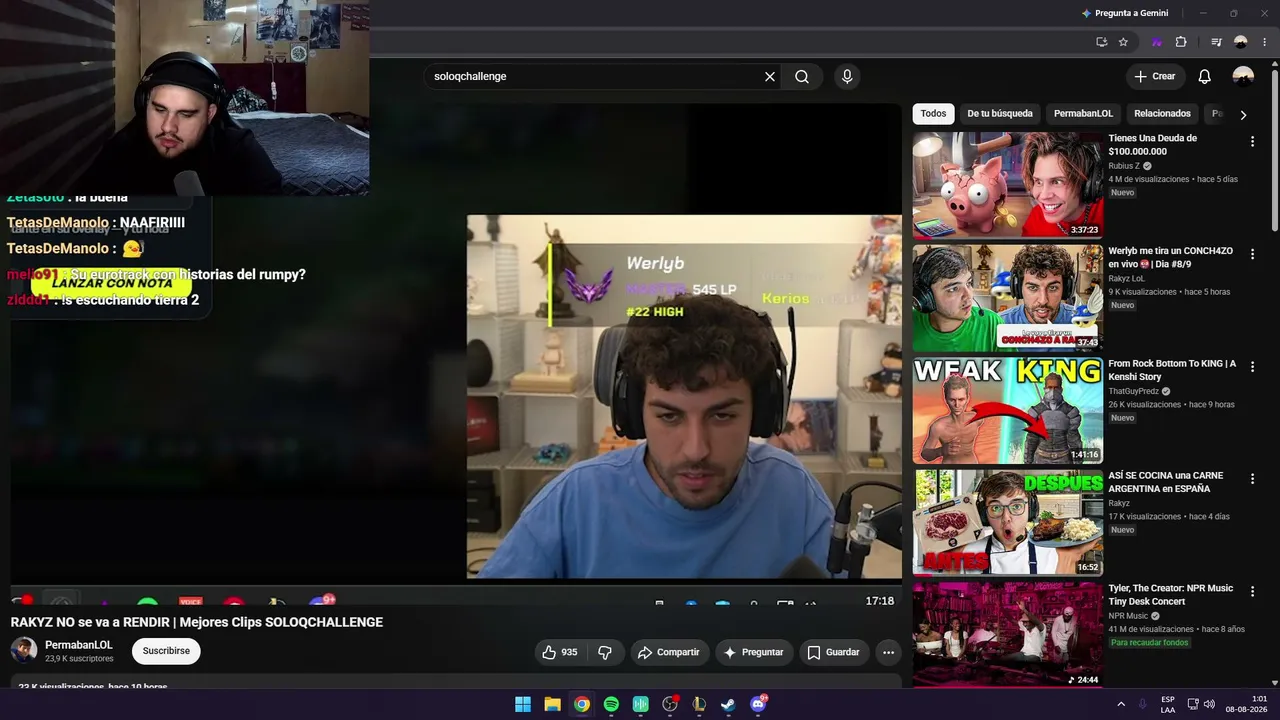The width and height of the screenshot is (1280, 720).
Task: Open the Tienes Una Deuda thumbnail
Action: (x=1008, y=185)
